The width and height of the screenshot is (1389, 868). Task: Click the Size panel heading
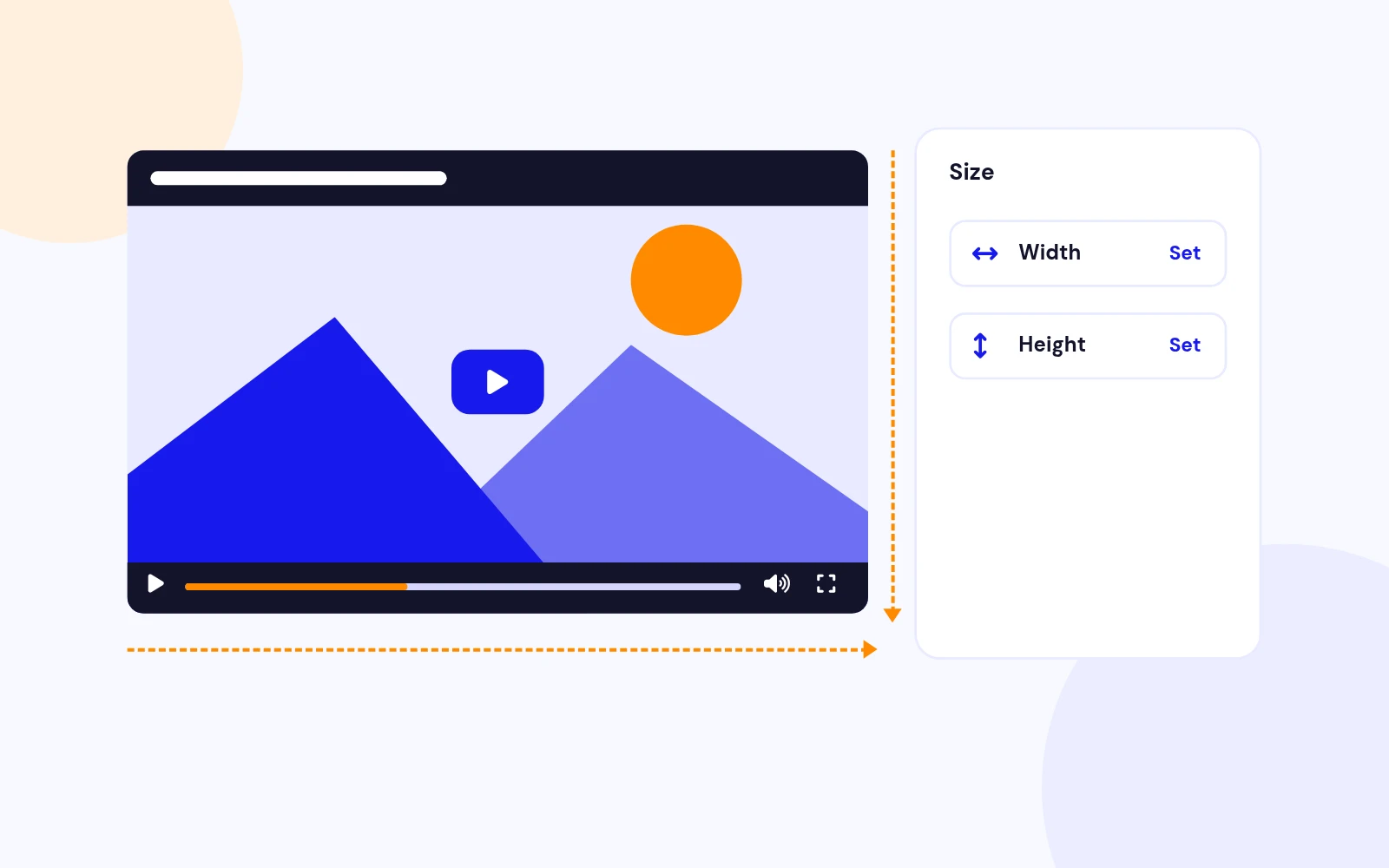point(971,172)
